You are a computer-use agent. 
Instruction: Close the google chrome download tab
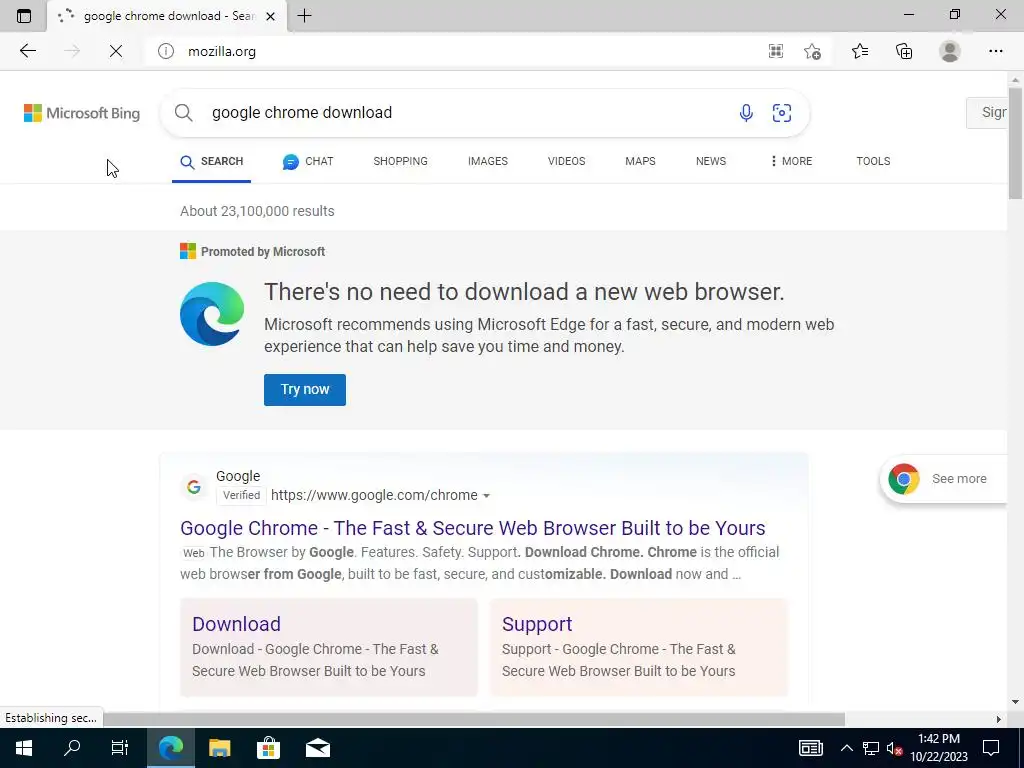270,16
